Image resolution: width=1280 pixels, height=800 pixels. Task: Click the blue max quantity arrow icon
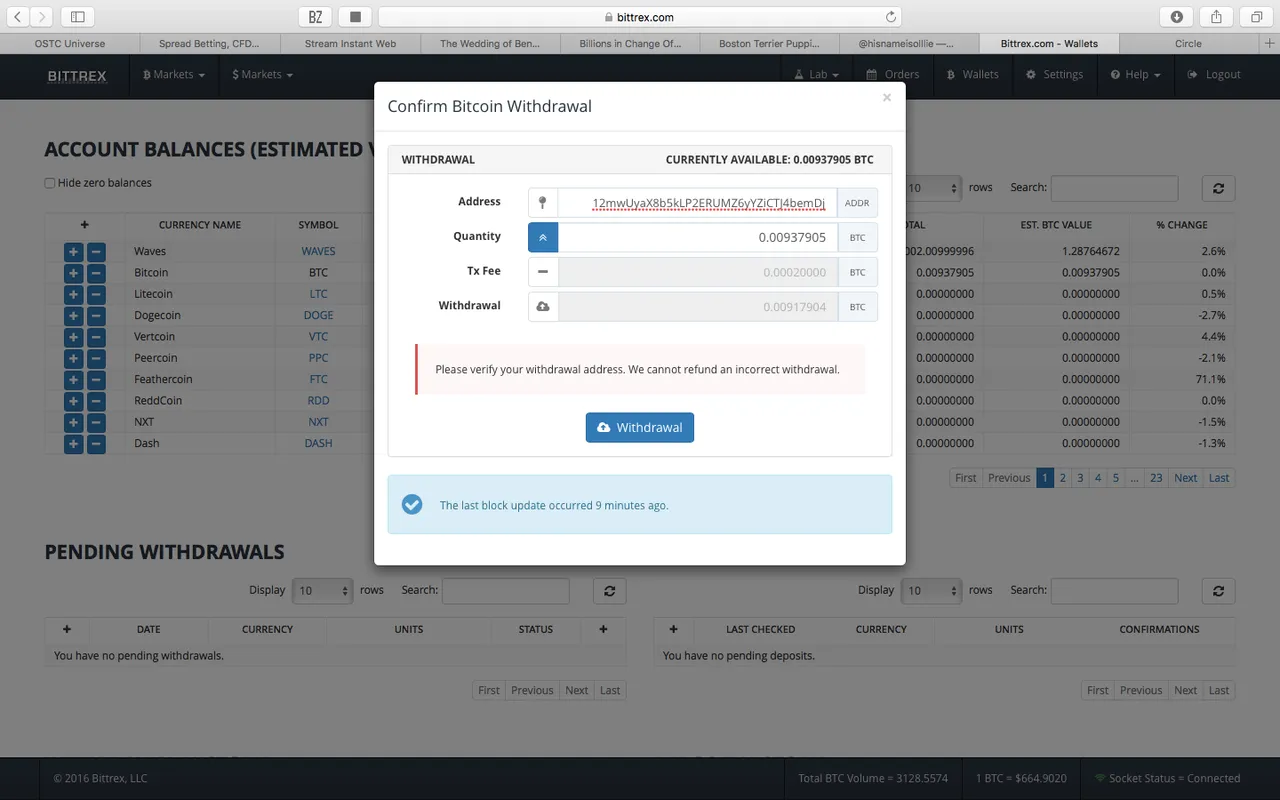tap(543, 237)
